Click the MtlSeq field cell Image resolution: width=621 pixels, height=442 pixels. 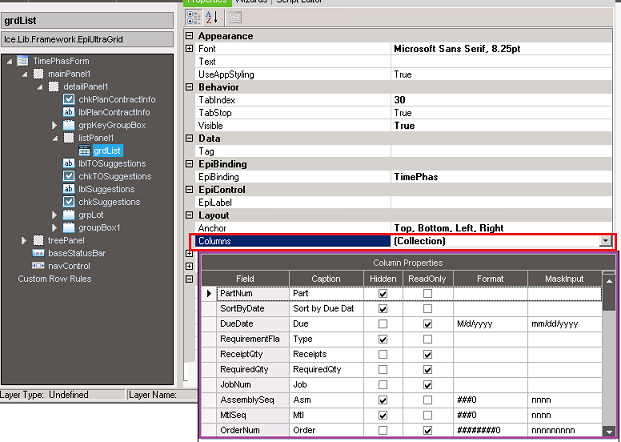(253, 415)
